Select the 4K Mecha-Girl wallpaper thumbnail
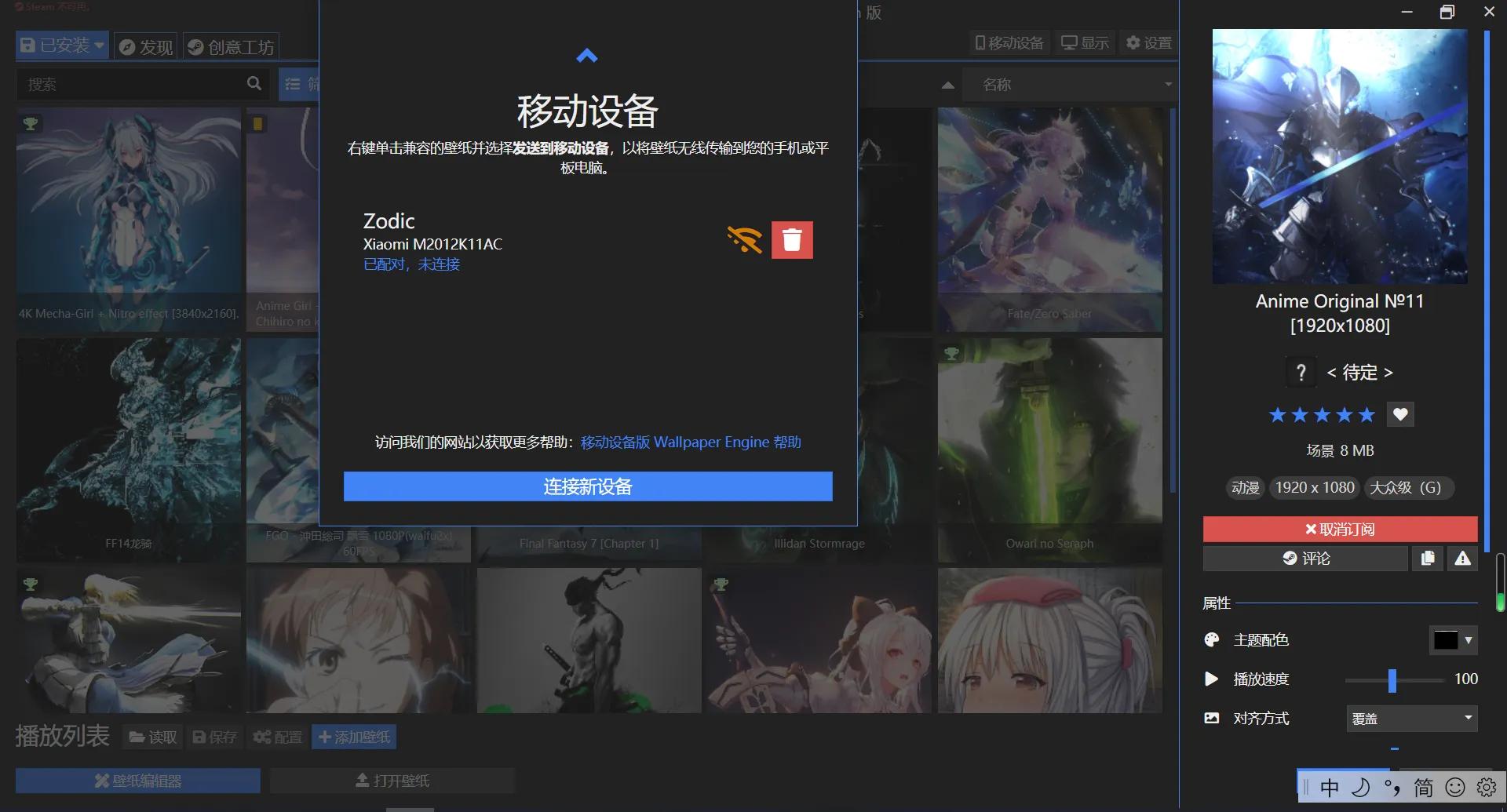1507x812 pixels. pyautogui.click(x=129, y=219)
